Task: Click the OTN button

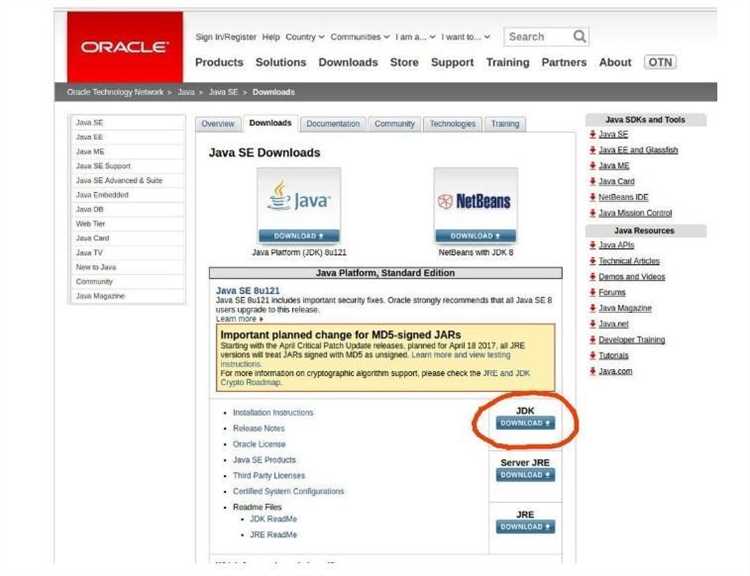Action: pyautogui.click(x=660, y=62)
